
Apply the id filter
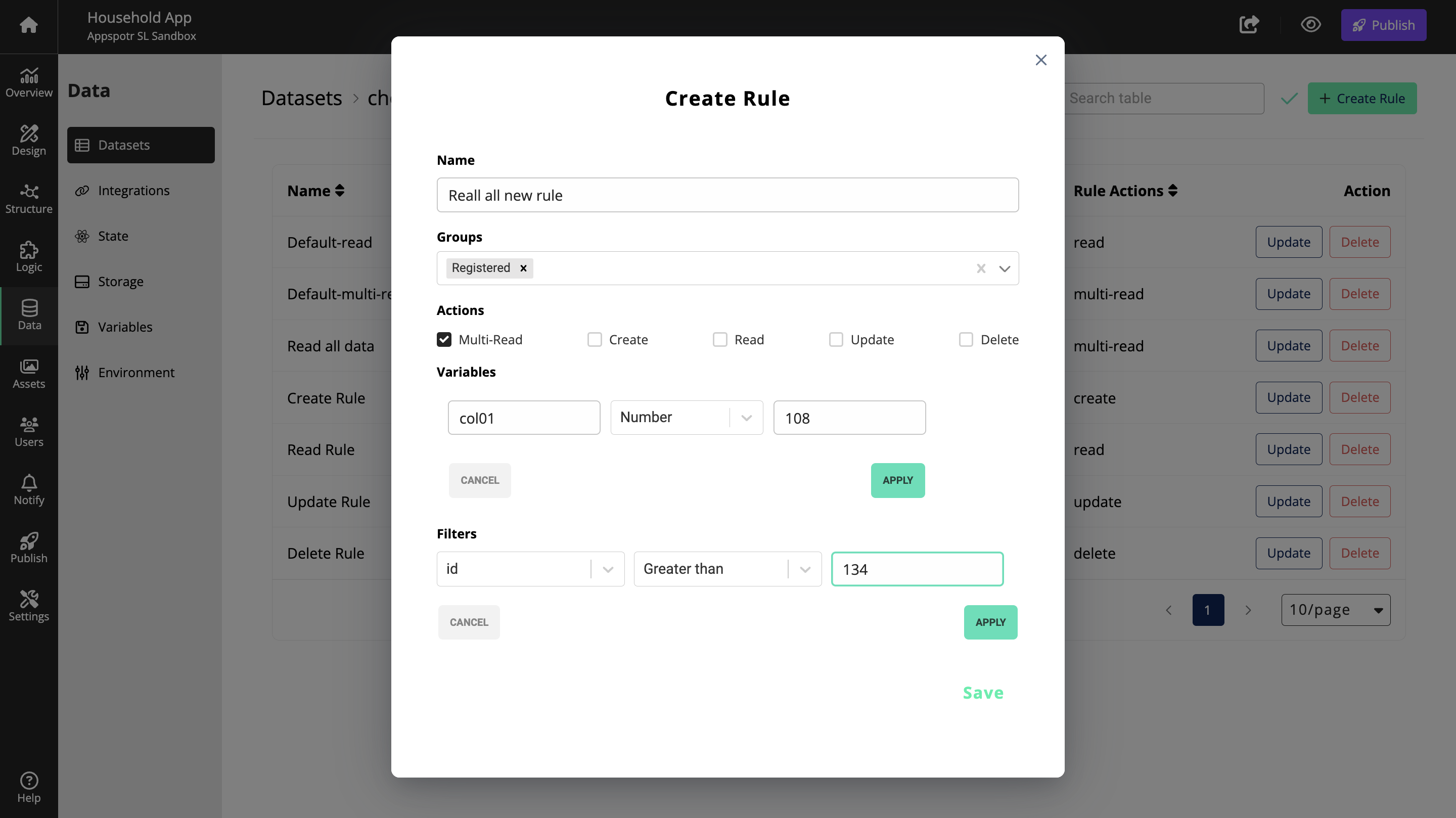click(x=990, y=622)
